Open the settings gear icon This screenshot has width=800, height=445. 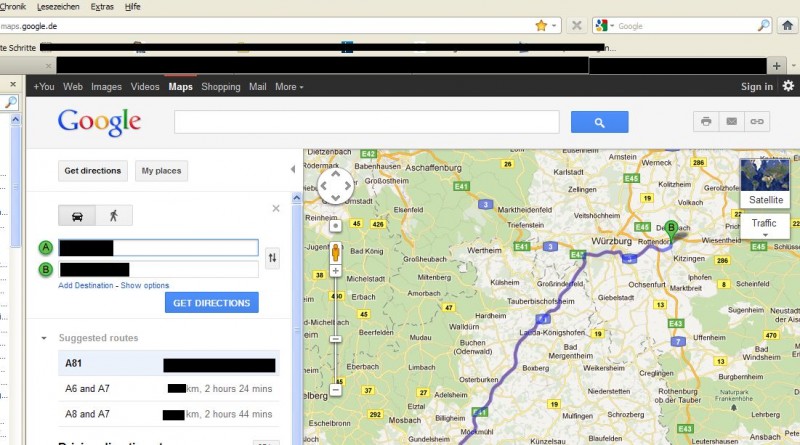788,86
